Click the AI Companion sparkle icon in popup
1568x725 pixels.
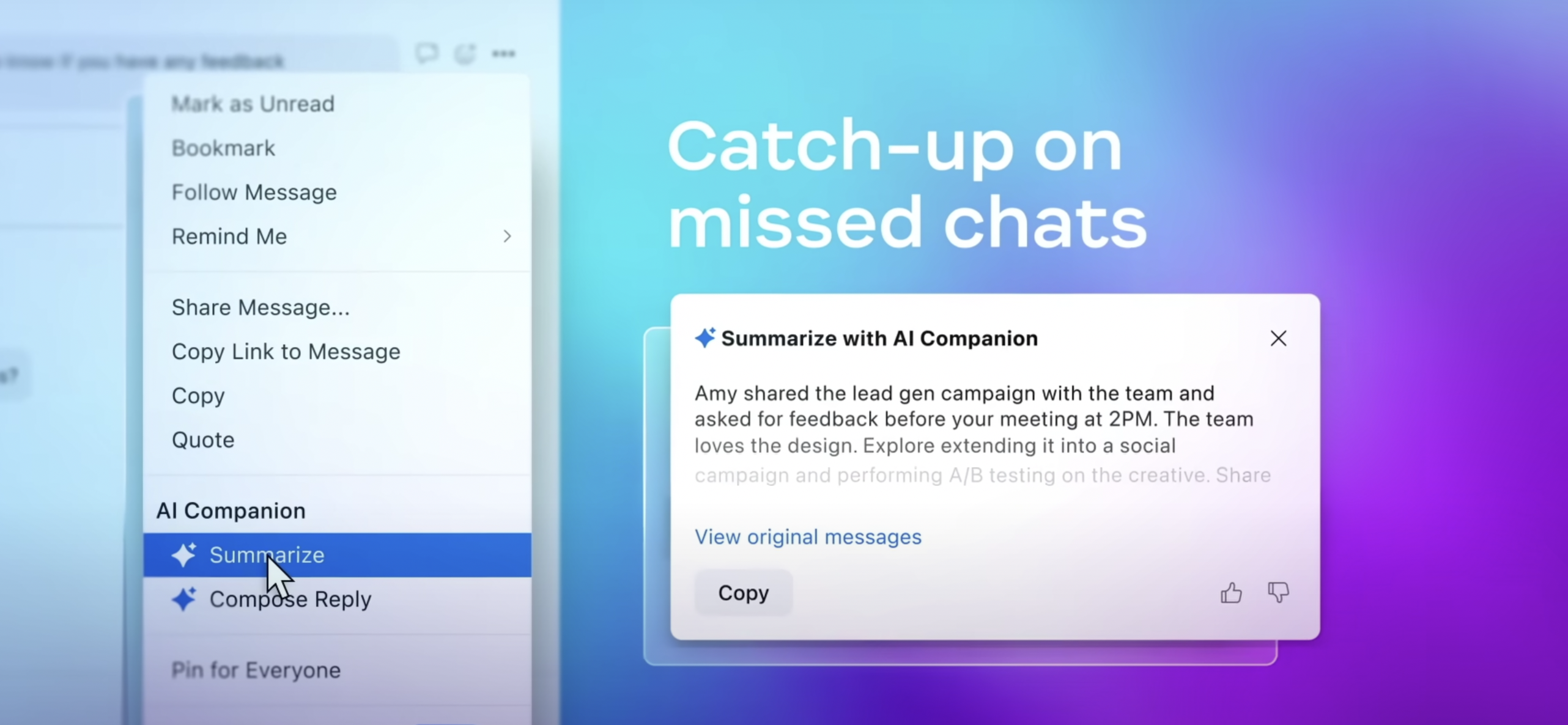point(703,338)
